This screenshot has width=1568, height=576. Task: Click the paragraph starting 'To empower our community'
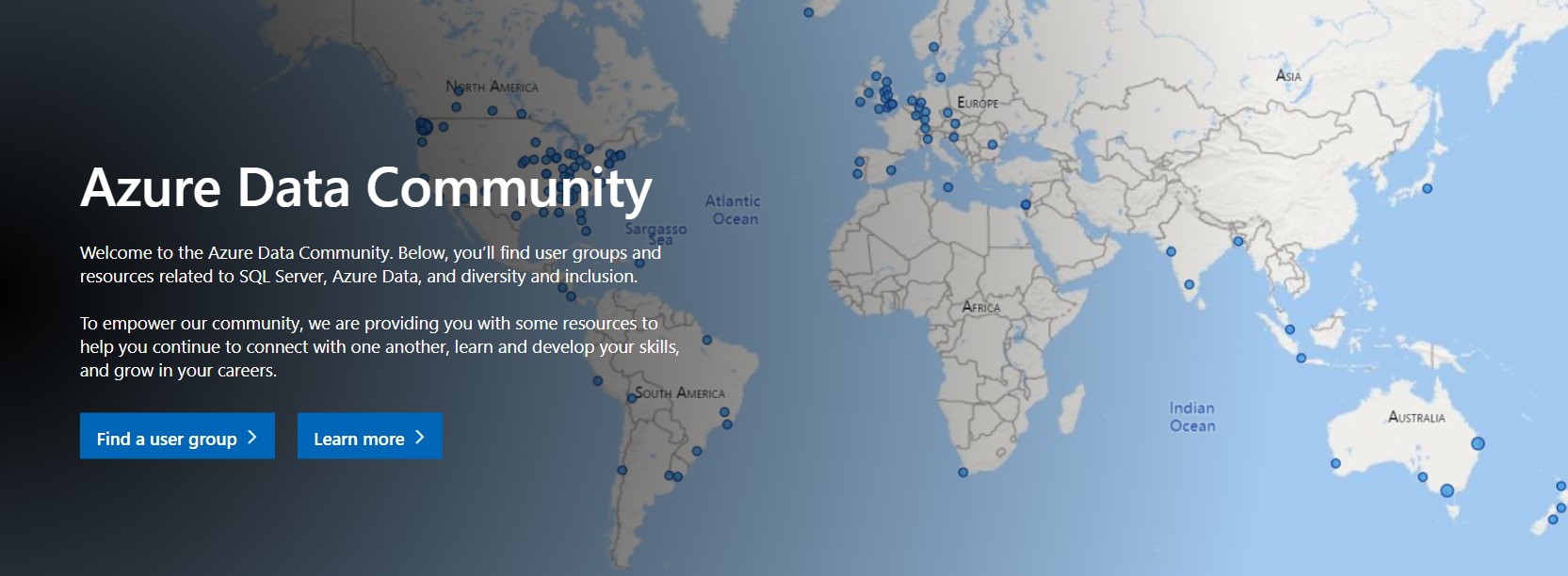380,346
